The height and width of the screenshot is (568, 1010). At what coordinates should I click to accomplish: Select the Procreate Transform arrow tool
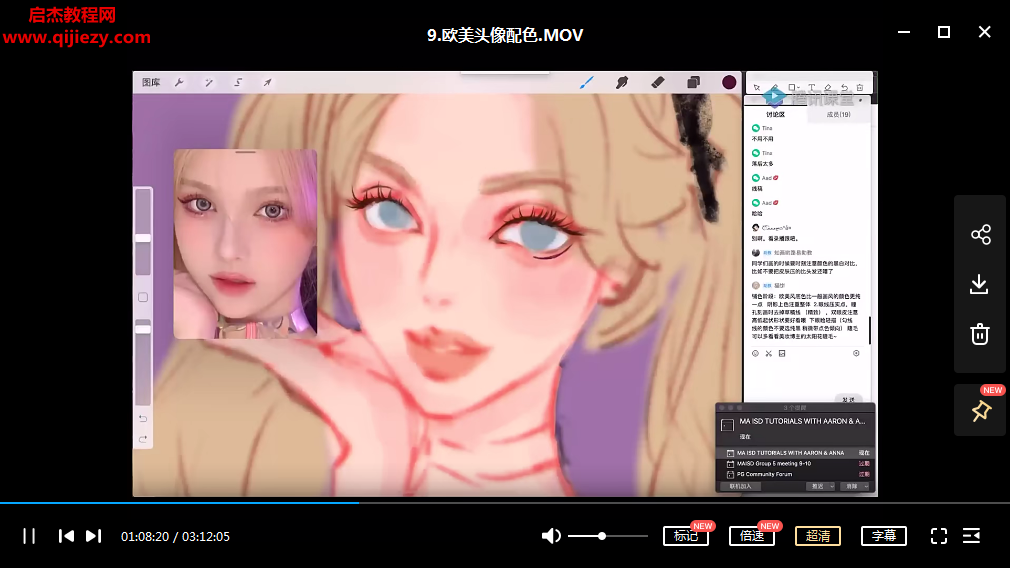pyautogui.click(x=267, y=82)
